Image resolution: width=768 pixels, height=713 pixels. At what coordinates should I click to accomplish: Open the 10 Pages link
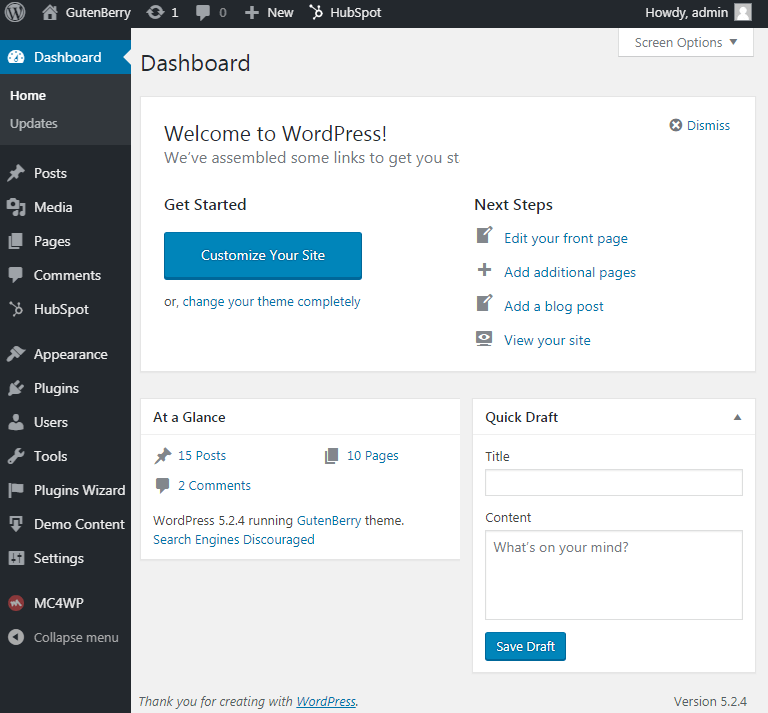tap(373, 455)
